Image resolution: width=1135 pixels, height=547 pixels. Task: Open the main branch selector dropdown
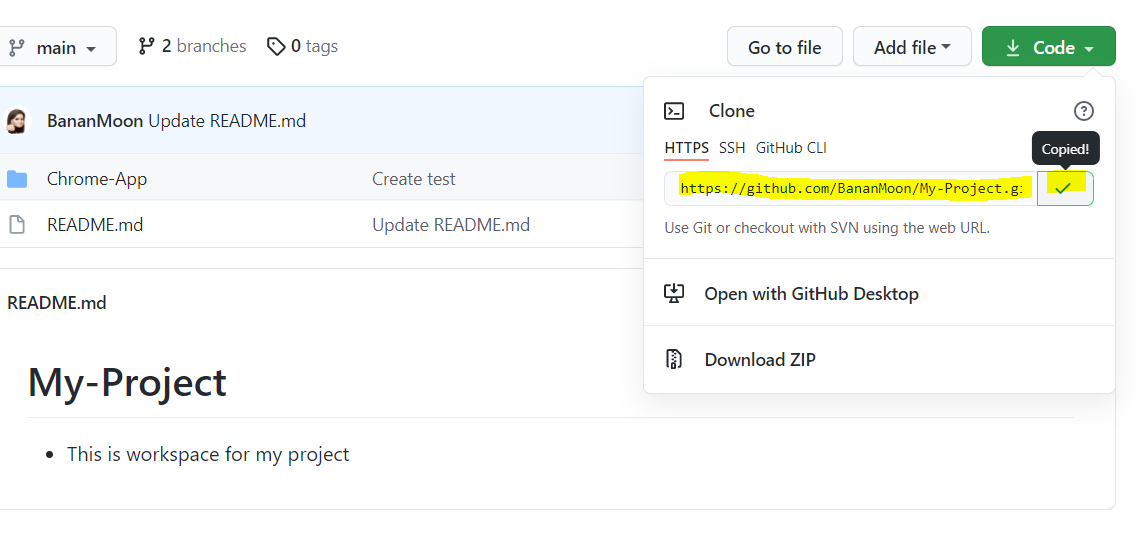56,46
